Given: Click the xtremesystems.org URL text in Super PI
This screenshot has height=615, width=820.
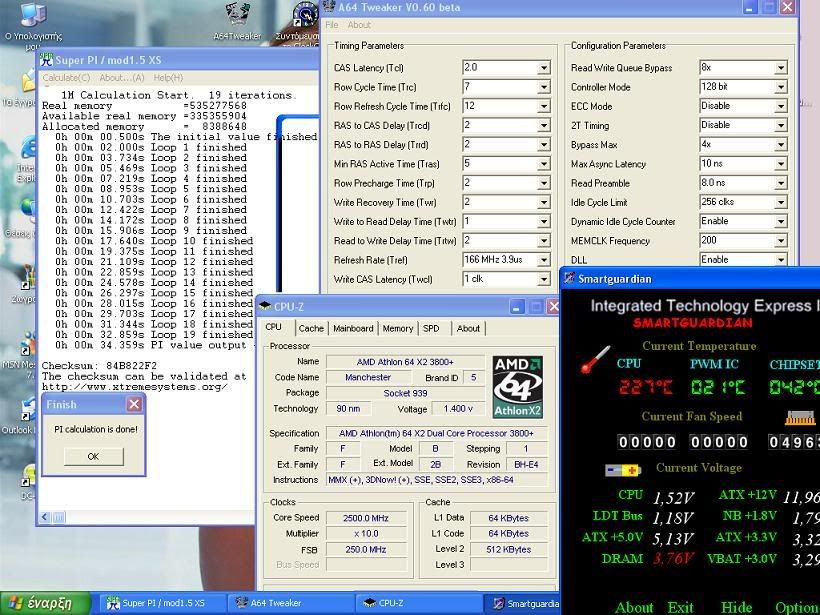Looking at the screenshot, I should coord(134,387).
